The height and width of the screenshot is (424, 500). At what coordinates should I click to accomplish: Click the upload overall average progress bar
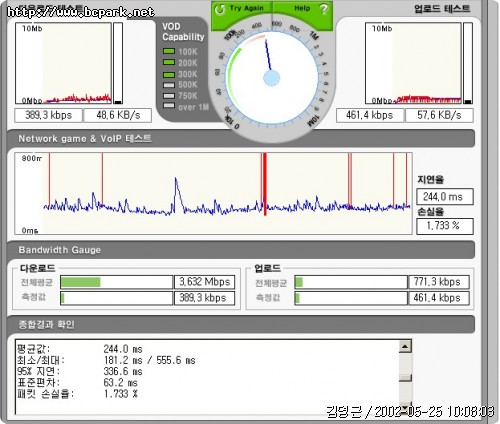(351, 282)
